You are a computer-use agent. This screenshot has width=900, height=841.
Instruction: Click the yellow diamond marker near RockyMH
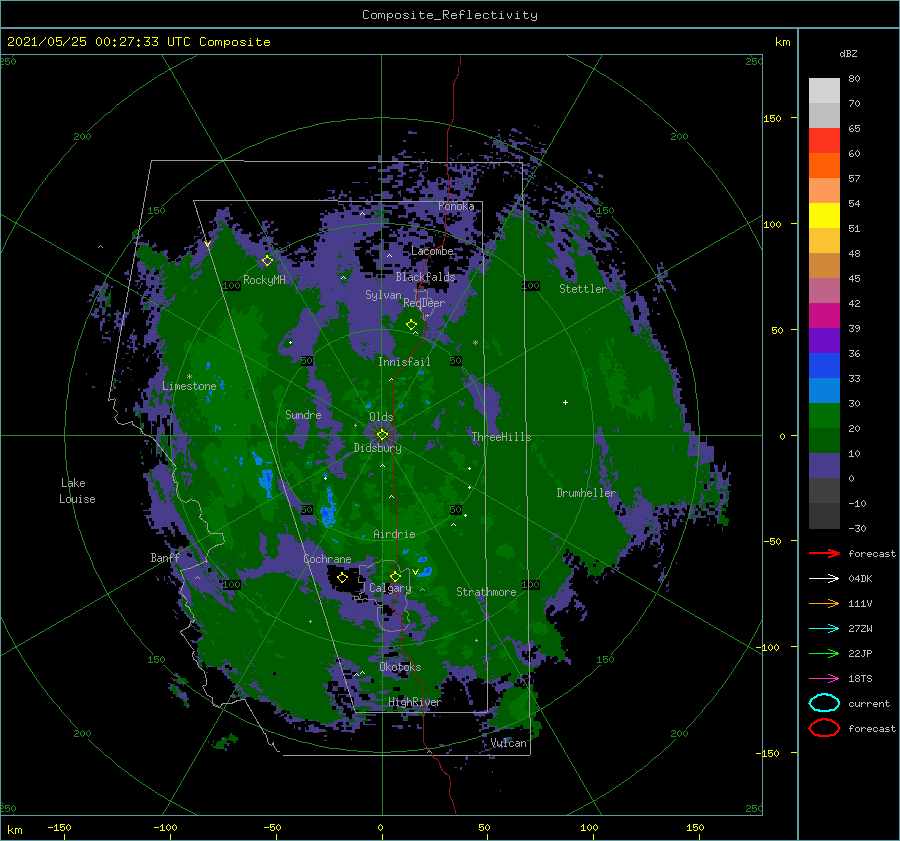coord(267,261)
